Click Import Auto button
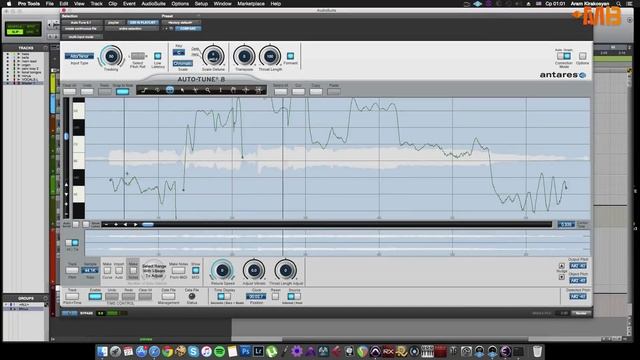 tap(119, 270)
